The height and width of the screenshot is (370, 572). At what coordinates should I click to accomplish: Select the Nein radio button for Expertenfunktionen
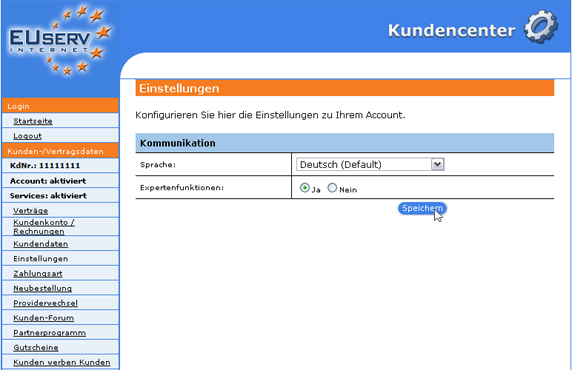click(332, 188)
